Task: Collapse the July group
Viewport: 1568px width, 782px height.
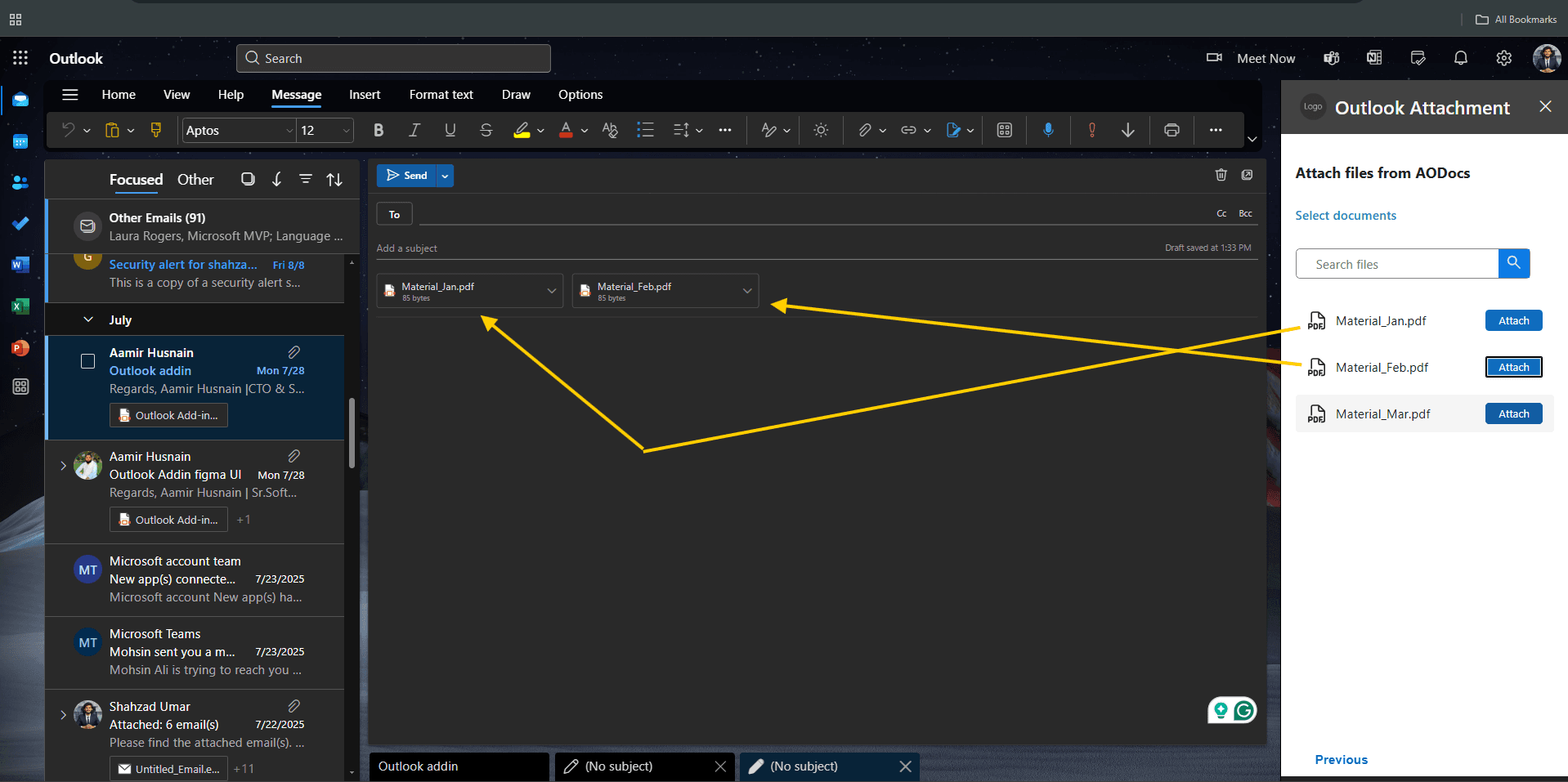Action: [88, 320]
